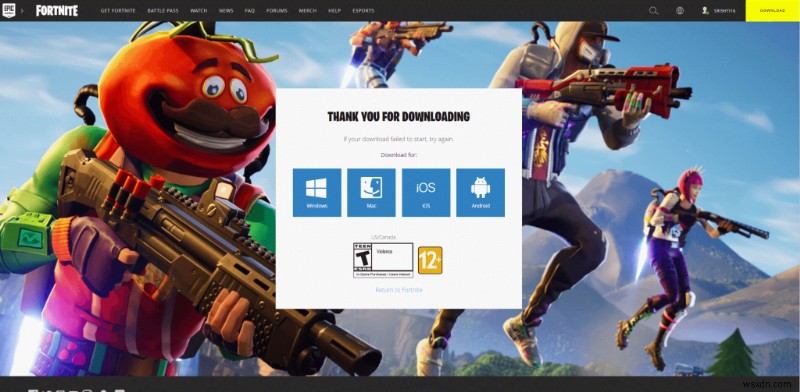The image size is (800, 392).
Task: Click the 'US/Canada' label
Action: pyautogui.click(x=383, y=237)
